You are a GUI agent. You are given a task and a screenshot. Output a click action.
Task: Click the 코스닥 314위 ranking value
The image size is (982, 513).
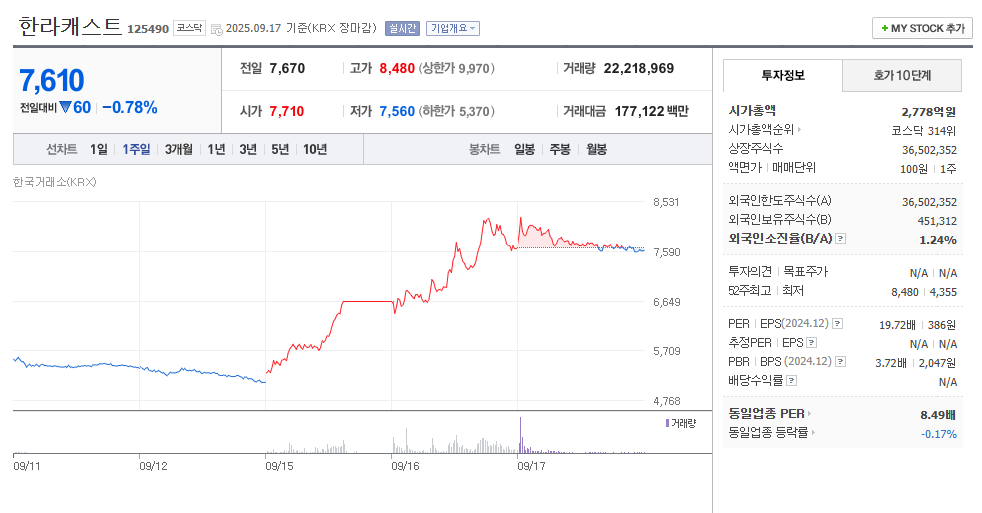click(924, 131)
